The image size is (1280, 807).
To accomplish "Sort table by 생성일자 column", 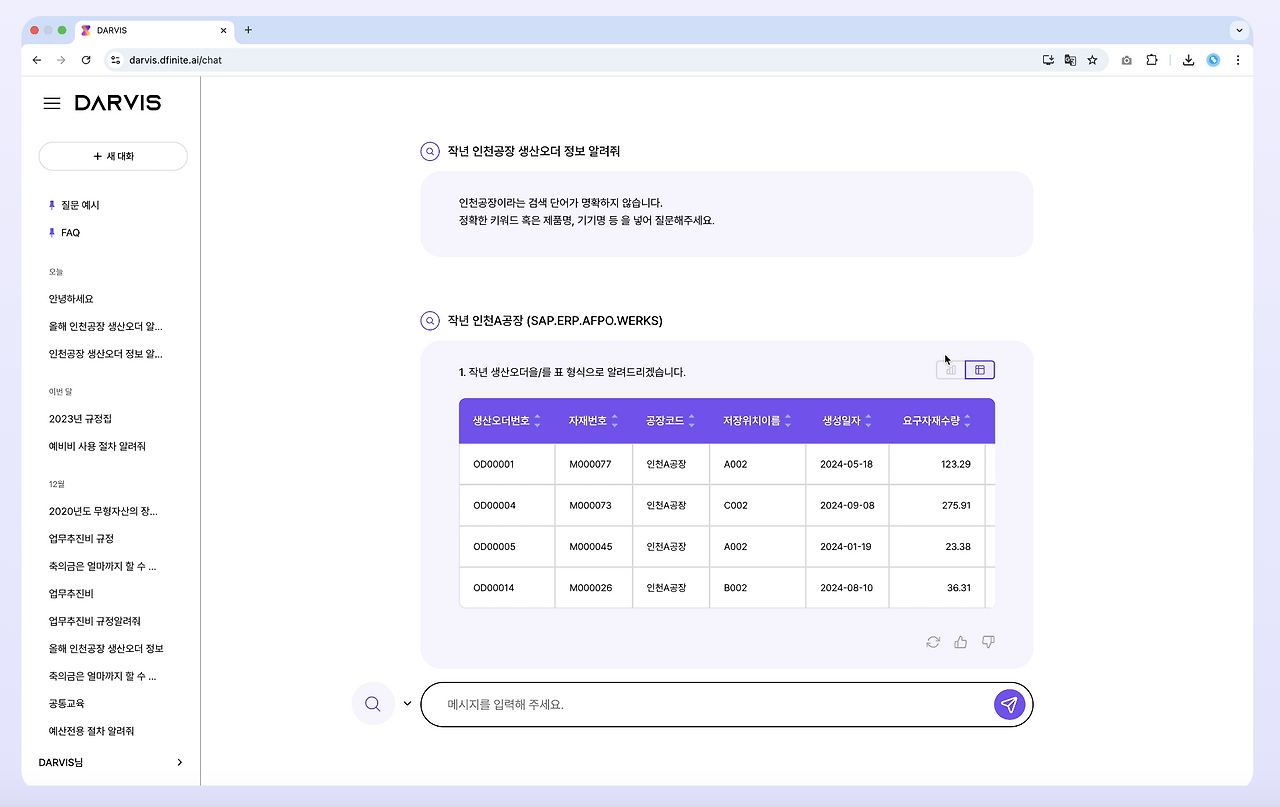I will click(x=869, y=421).
